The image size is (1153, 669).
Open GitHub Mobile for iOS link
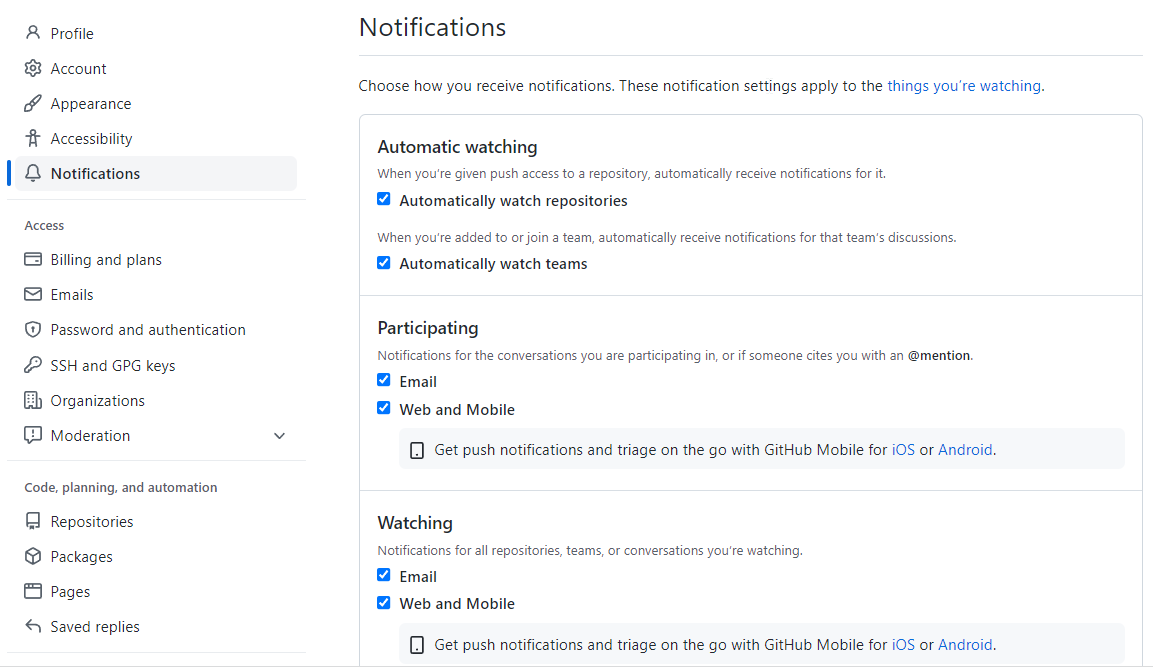[x=903, y=449]
